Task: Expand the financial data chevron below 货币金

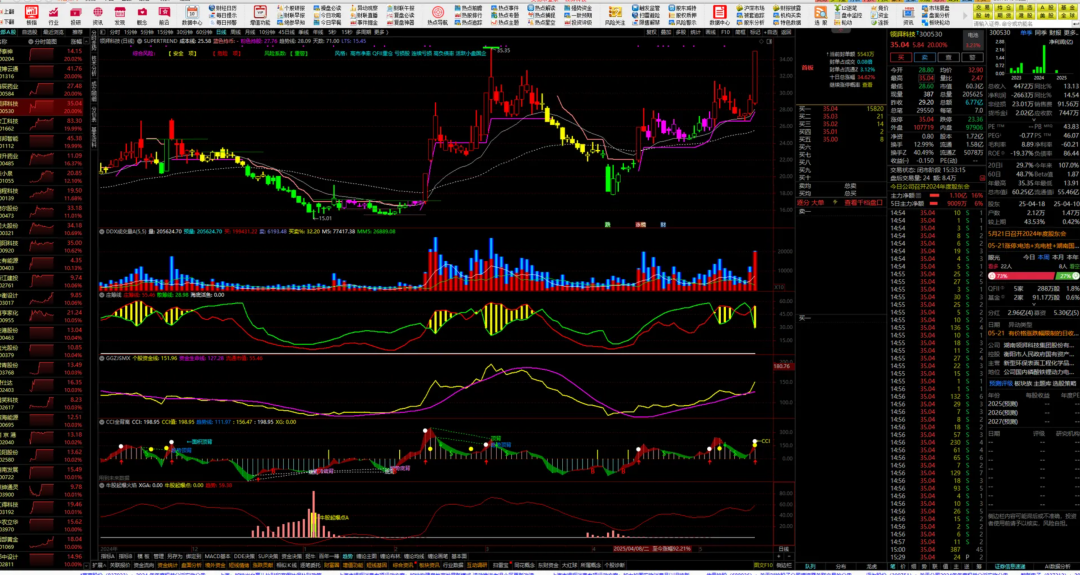Action: pos(1033,120)
